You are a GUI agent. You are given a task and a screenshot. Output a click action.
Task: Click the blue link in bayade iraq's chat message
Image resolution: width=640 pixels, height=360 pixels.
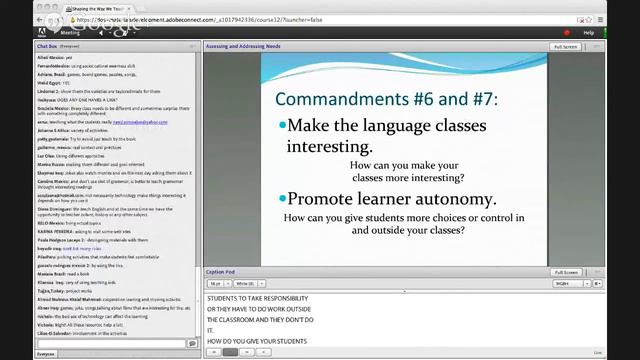coord(82,249)
